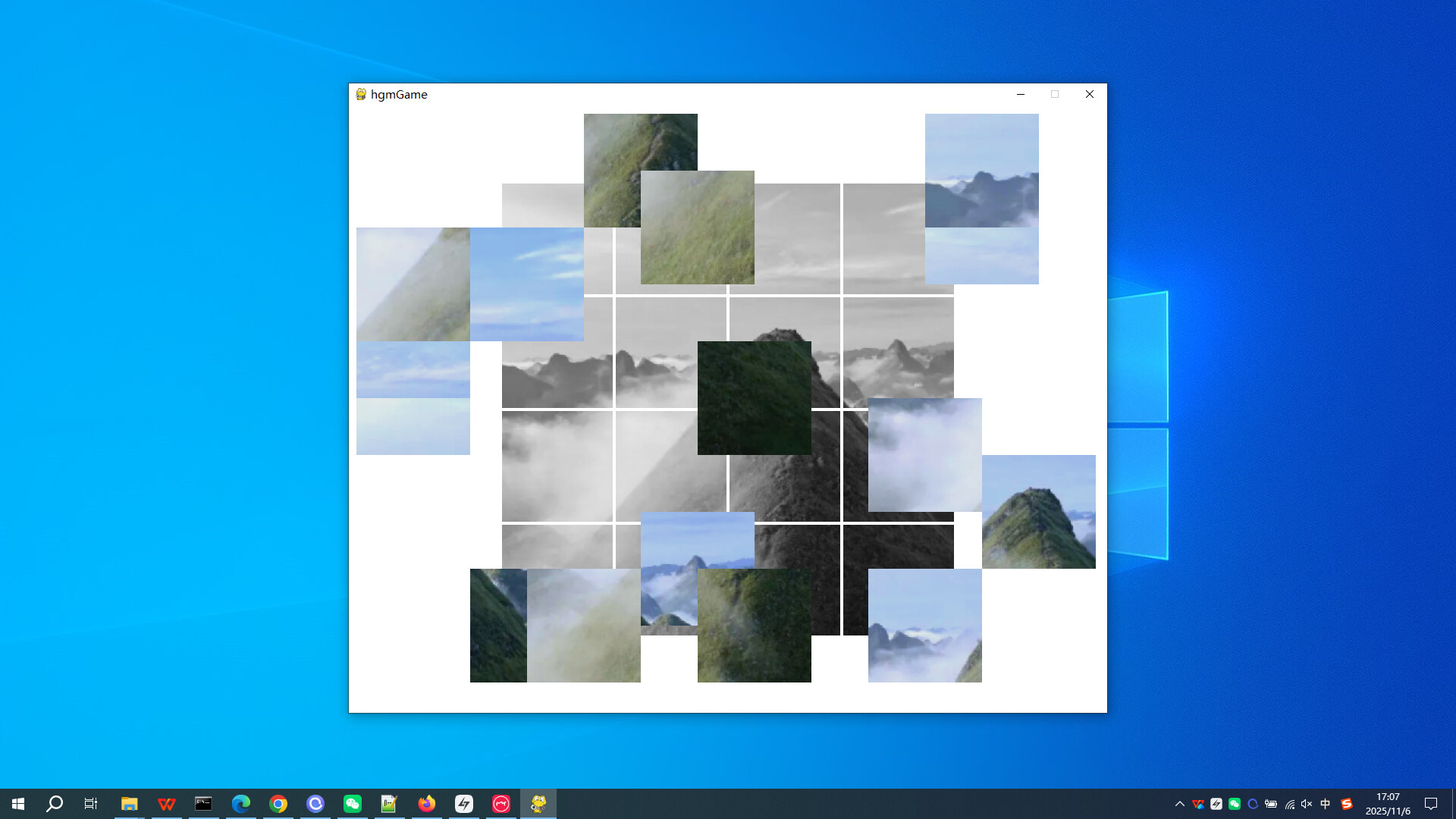Screen dimensions: 1456x819
Task: Open WPS Office from the taskbar
Action: pos(166,803)
